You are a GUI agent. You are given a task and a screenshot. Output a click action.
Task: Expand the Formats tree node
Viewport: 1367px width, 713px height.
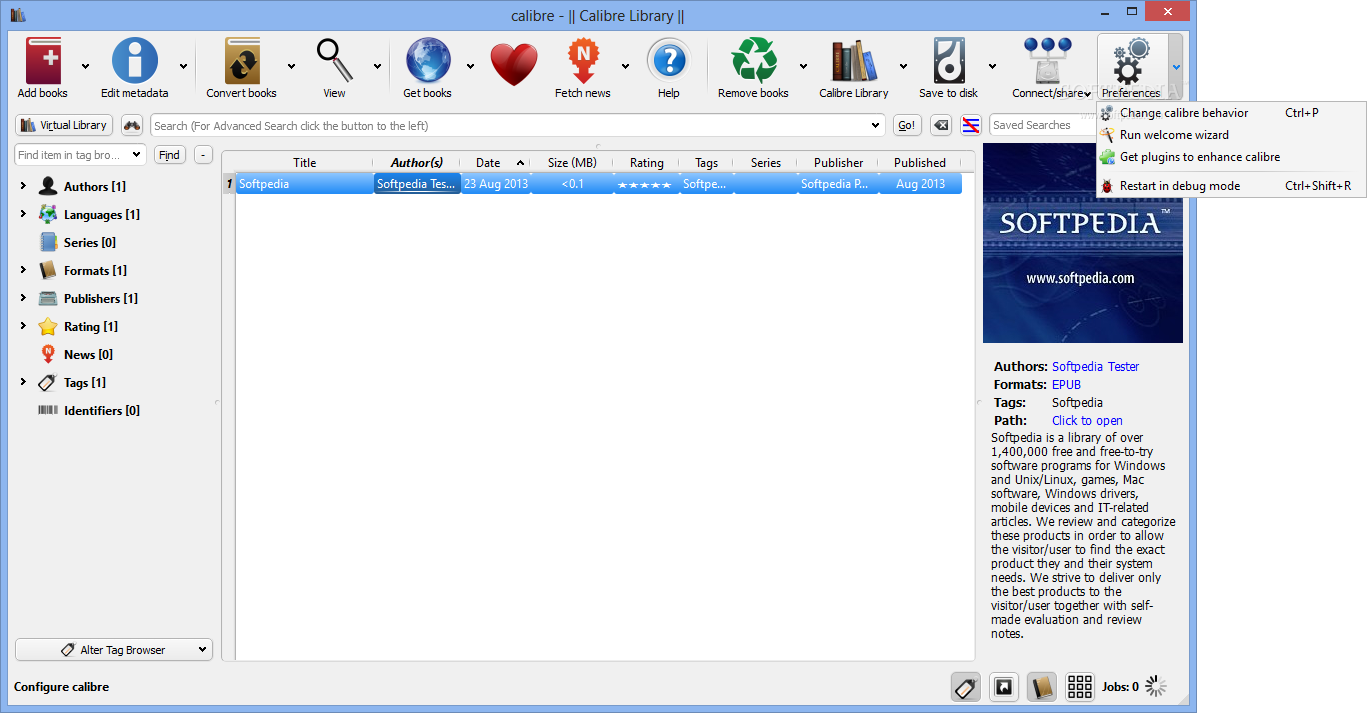point(23,270)
